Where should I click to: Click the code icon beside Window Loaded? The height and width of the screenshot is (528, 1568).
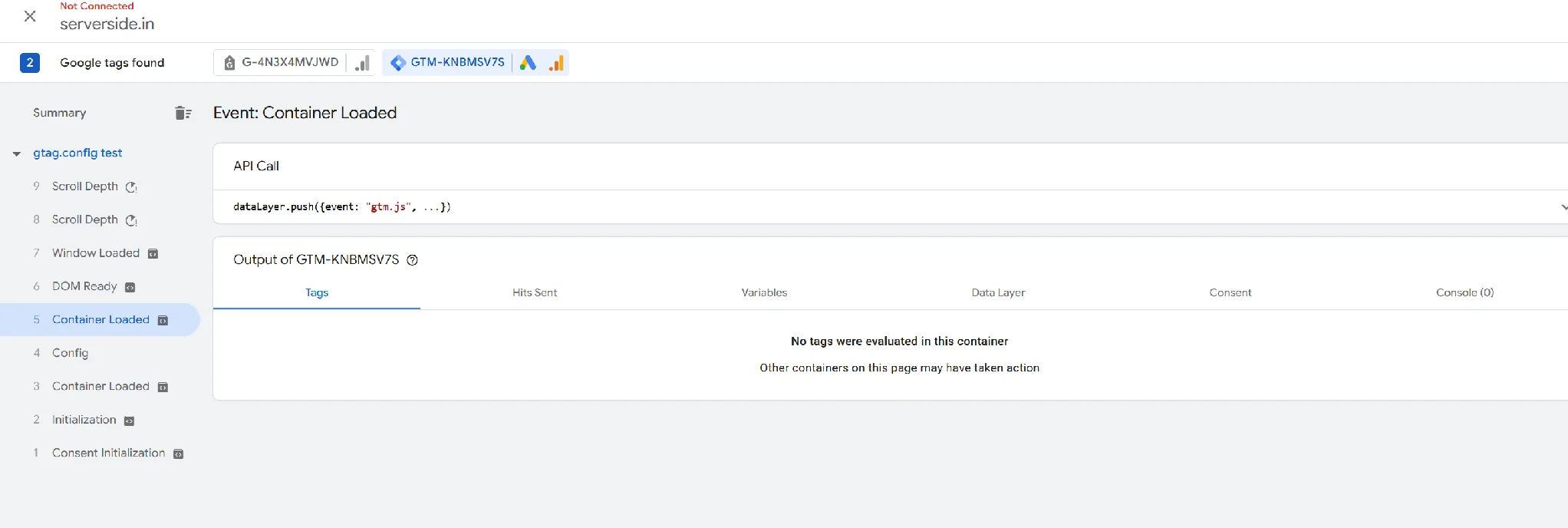coord(153,254)
